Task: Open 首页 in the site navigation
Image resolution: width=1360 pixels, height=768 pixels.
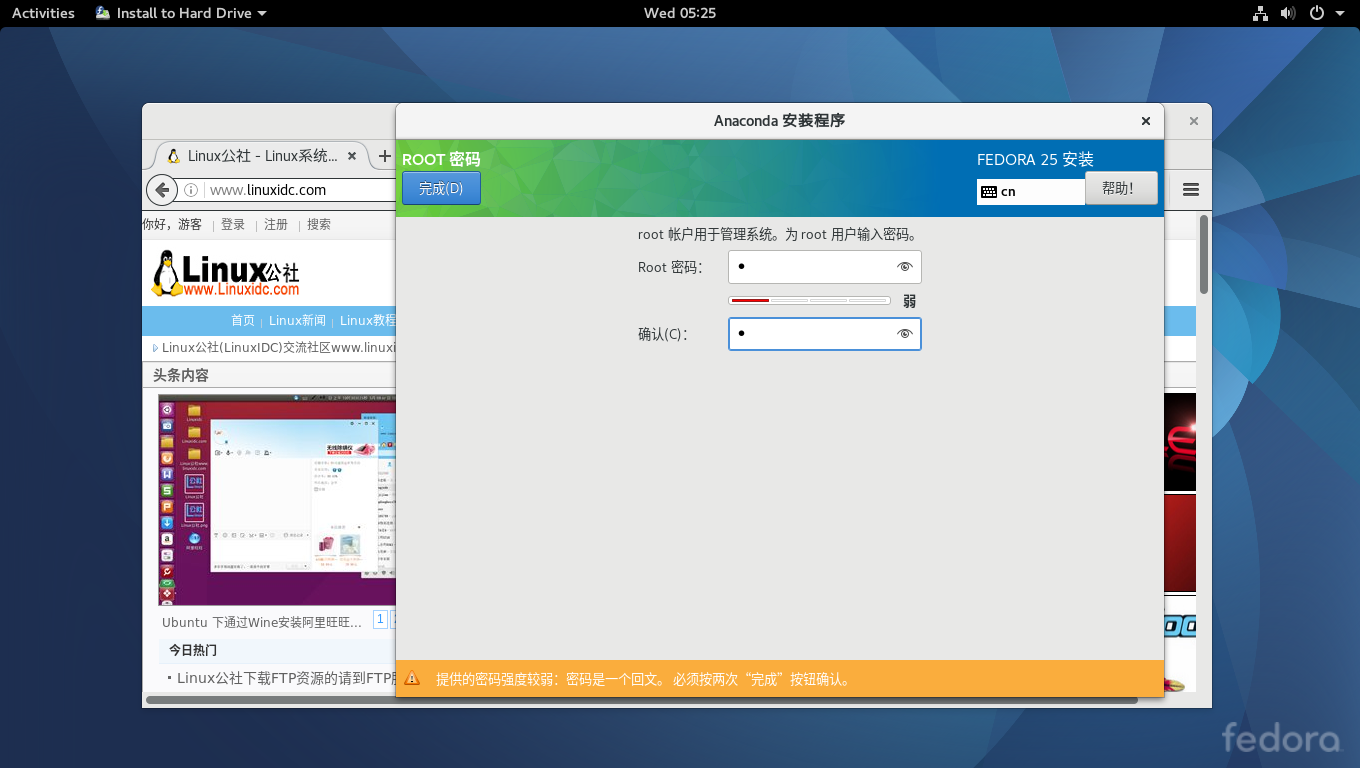Action: coord(243,320)
